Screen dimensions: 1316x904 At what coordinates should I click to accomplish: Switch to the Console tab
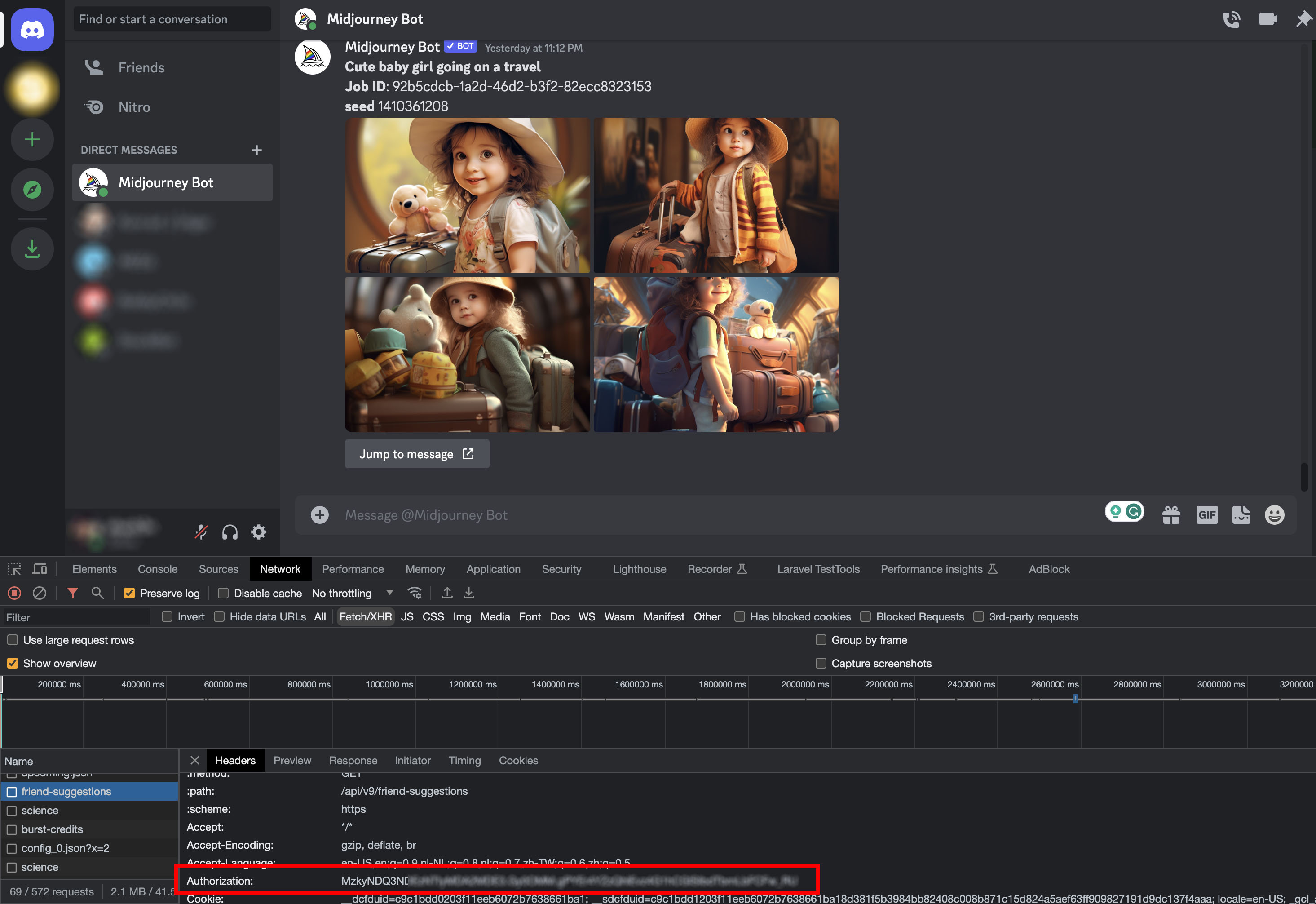(x=157, y=569)
